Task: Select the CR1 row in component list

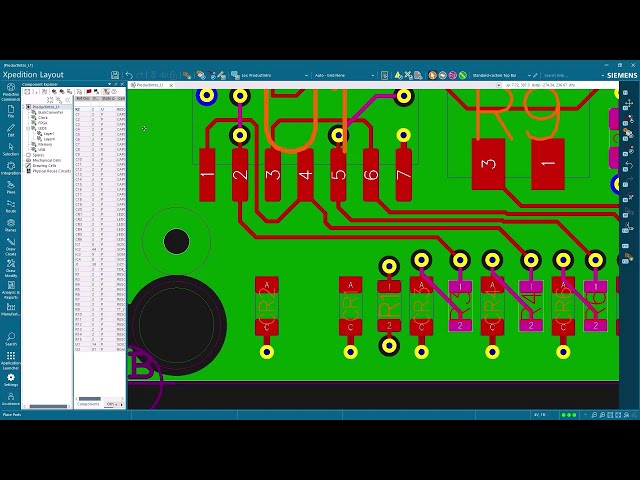Action: tap(100, 214)
